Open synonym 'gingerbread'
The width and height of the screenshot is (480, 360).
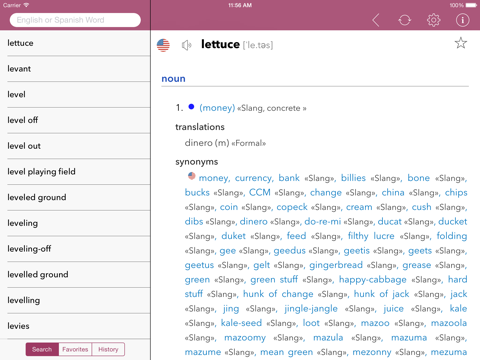click(336, 265)
